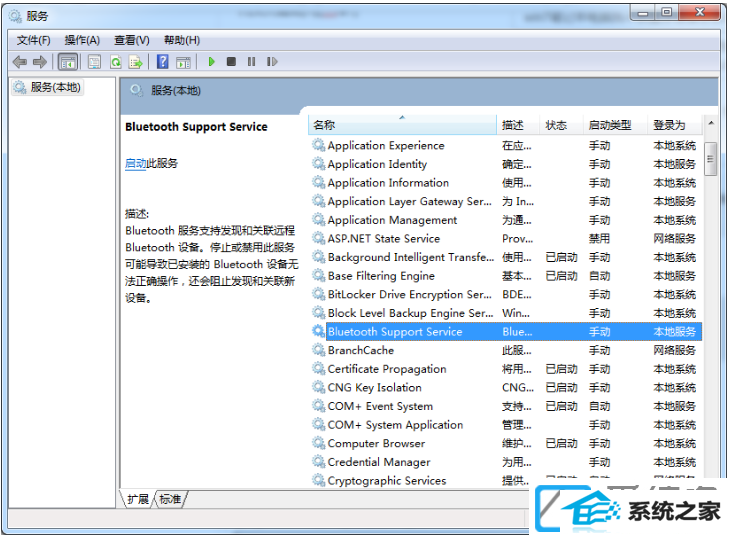Select Application Layer Gateway Service row
The width and height of the screenshot is (729, 538).
click(506, 201)
